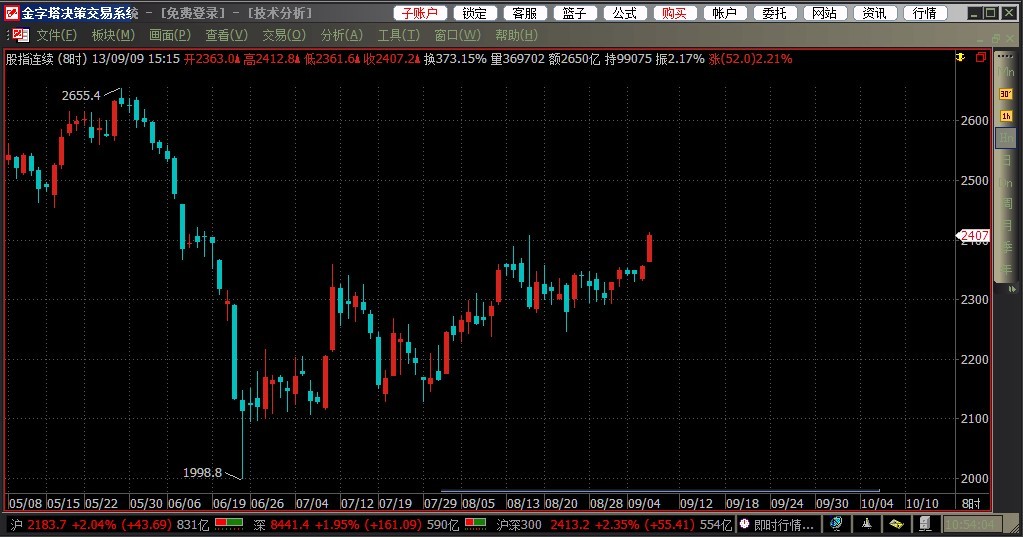Image resolution: width=1023 pixels, height=537 pixels.
Task: Click the yellow marker icon above price axis
Action: click(961, 59)
